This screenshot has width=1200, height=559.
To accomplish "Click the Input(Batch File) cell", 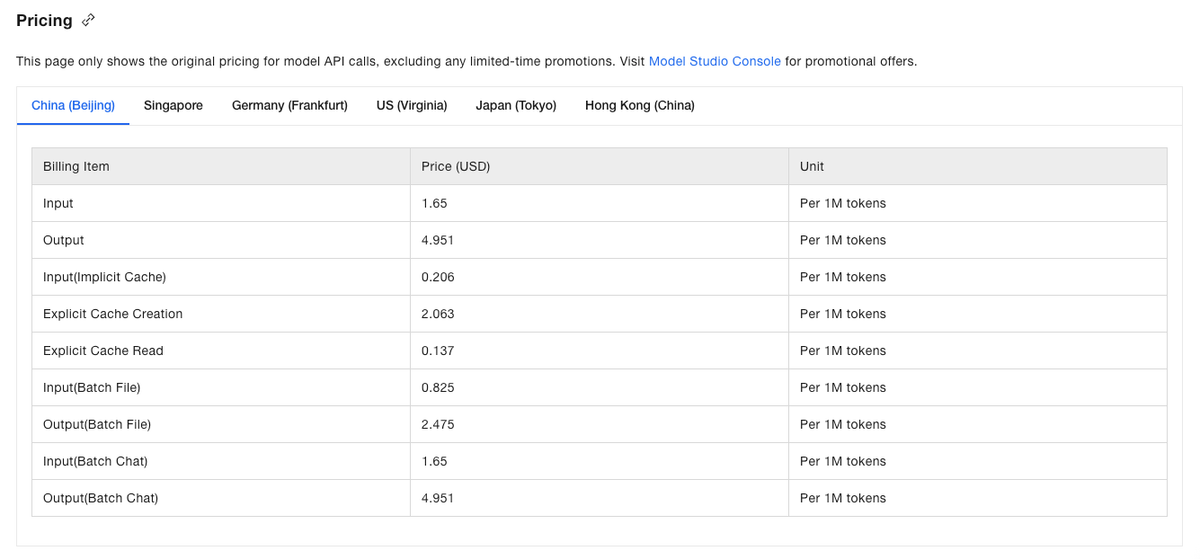I will point(221,388).
